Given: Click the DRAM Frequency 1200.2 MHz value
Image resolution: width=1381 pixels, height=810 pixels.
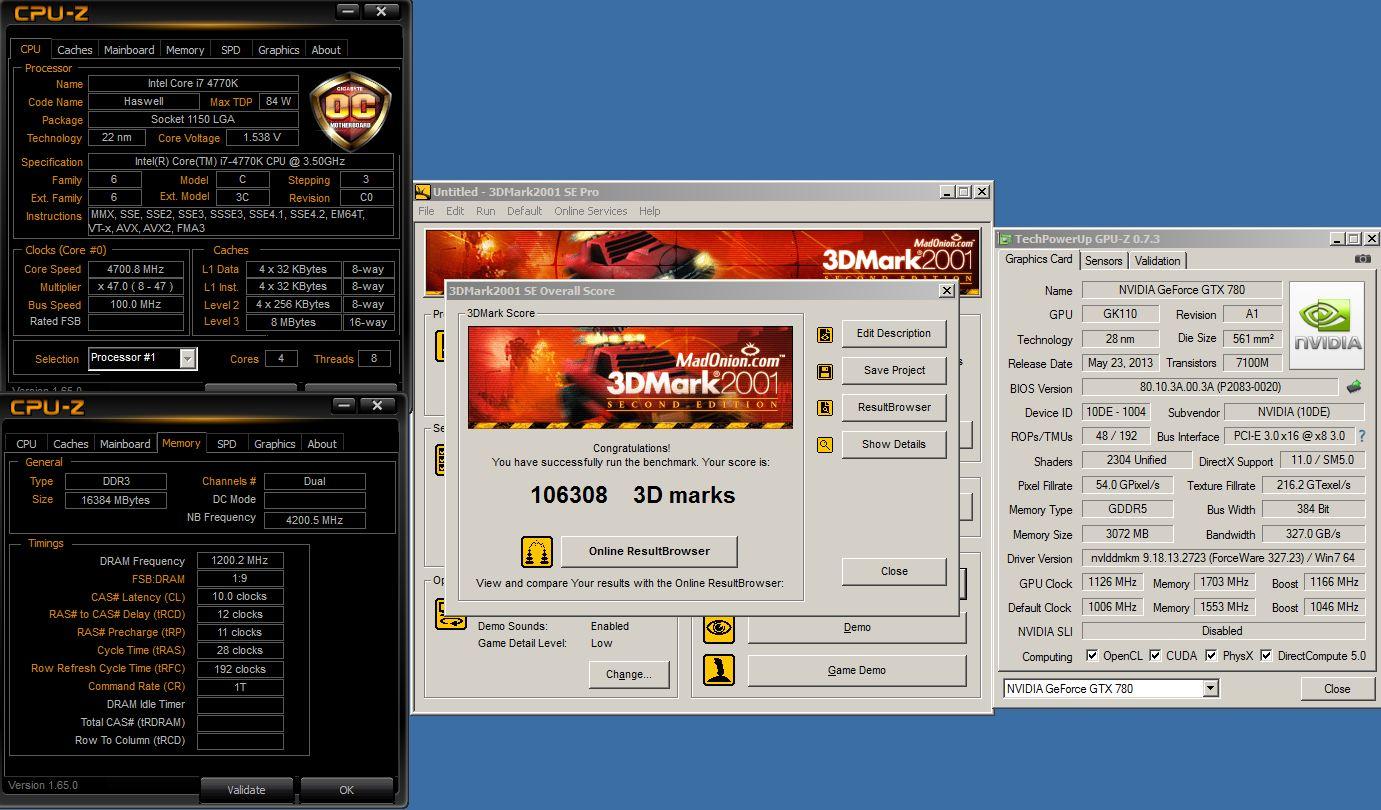Looking at the screenshot, I should [240, 561].
